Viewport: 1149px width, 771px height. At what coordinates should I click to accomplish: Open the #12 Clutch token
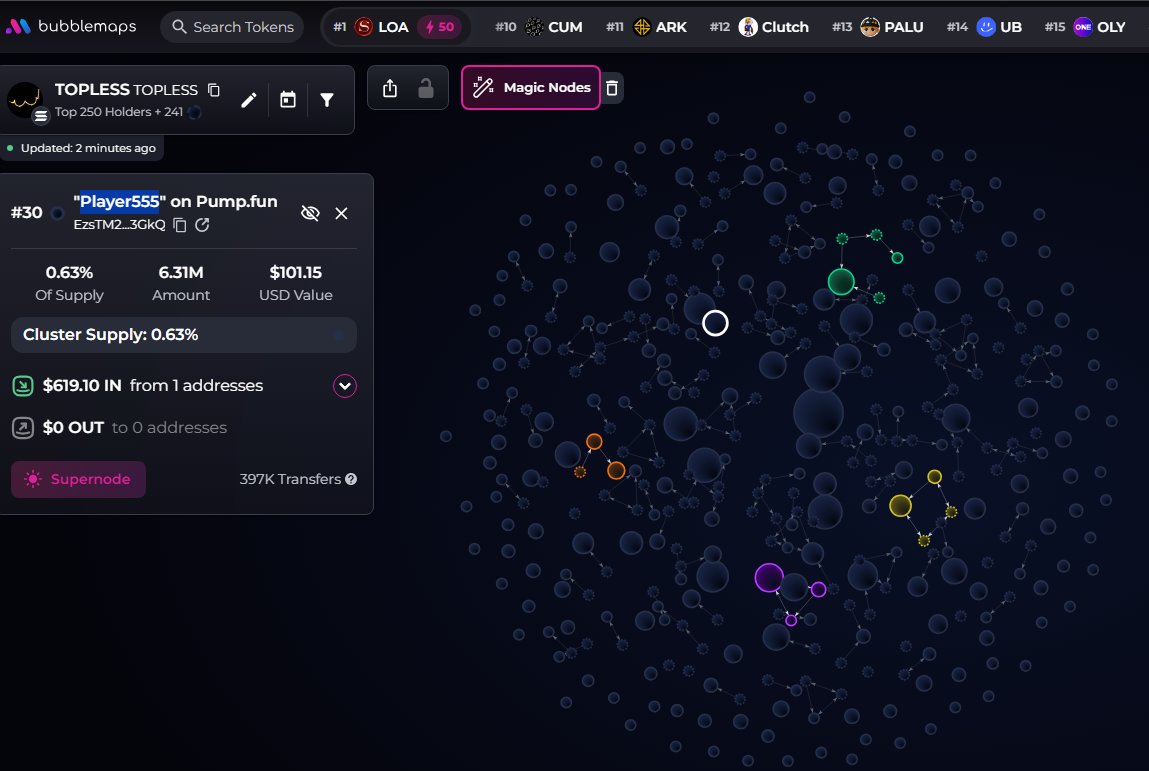(759, 27)
